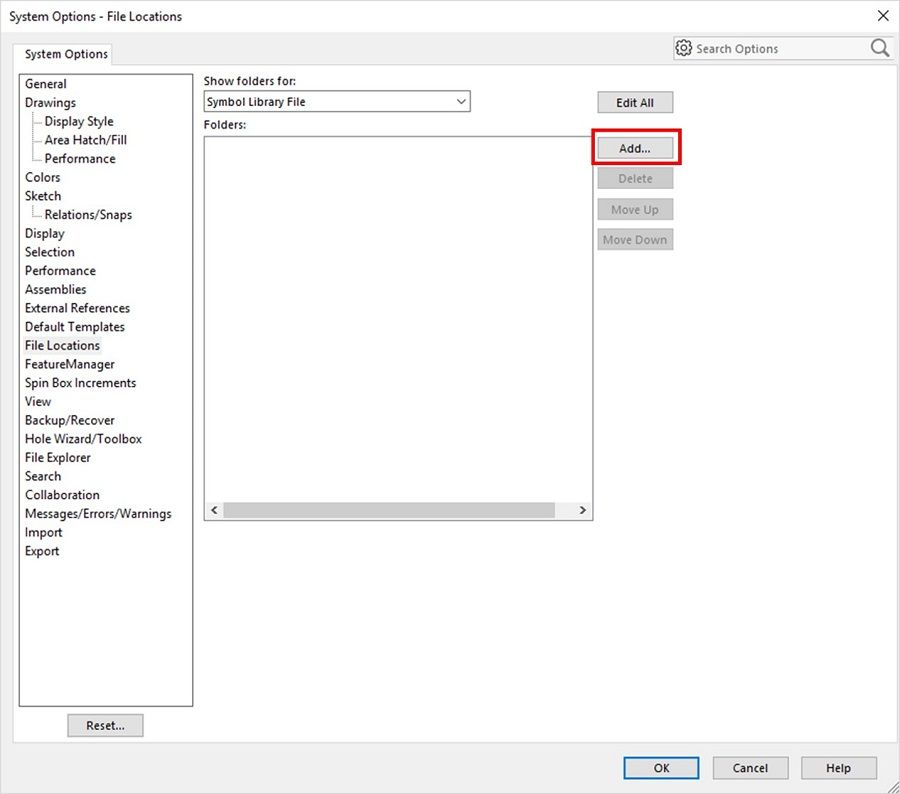This screenshot has width=900, height=794.
Task: Click the search magnifier icon
Action: [x=879, y=48]
